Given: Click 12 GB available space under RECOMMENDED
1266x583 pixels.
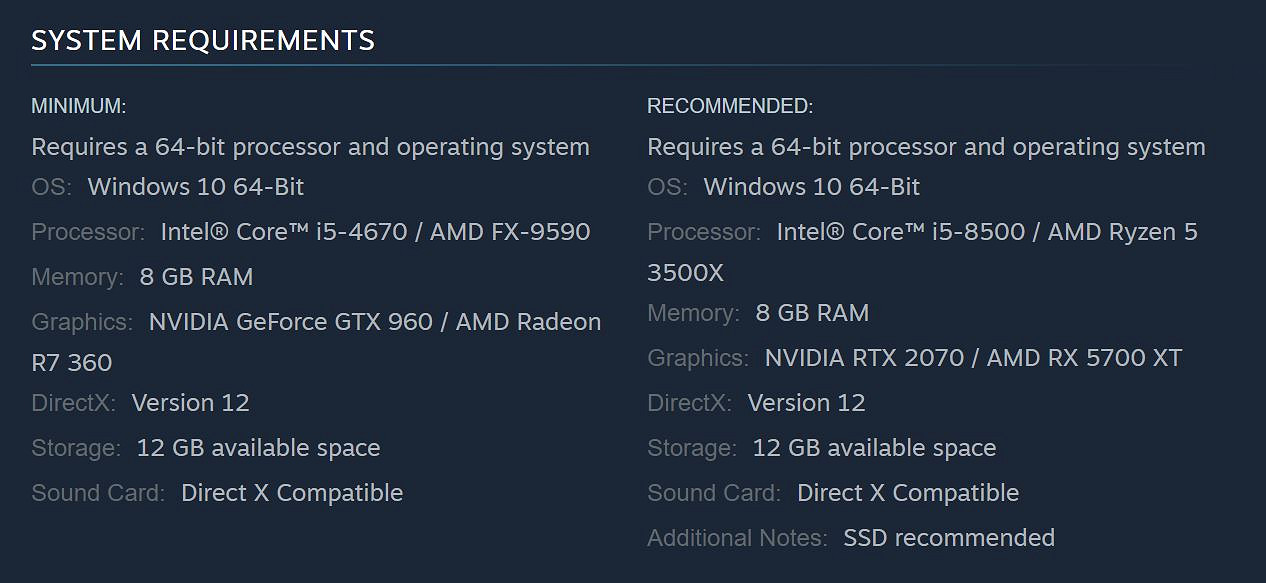Looking at the screenshot, I should [874, 448].
